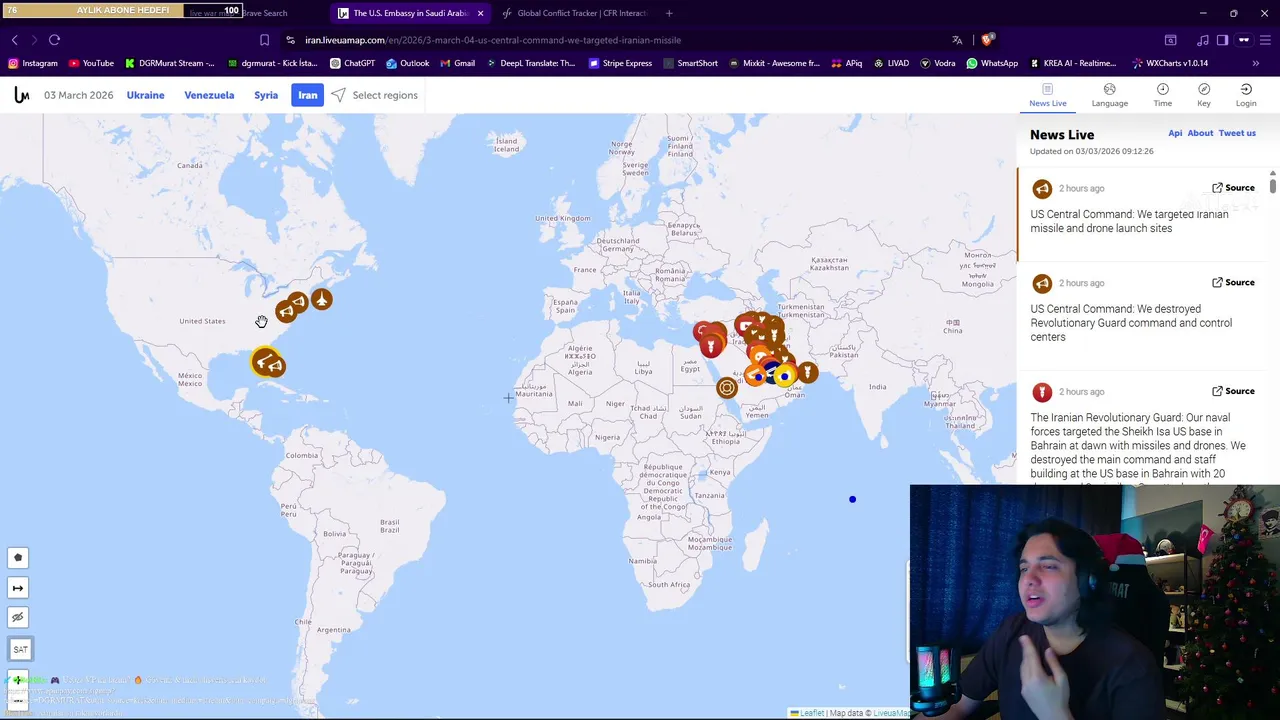Read 'We destroyed Revolutionary Guard command' headline
This screenshot has height=720, width=1280.
coord(1131,323)
